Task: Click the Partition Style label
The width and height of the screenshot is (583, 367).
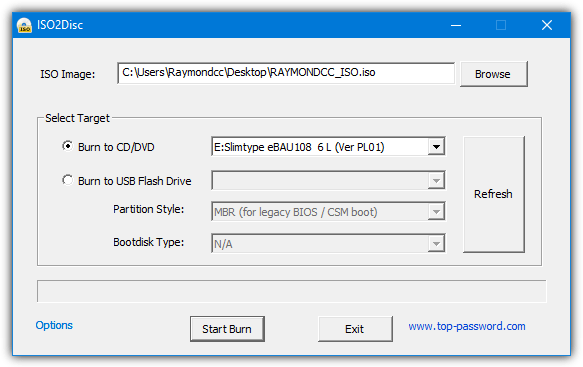Action: coord(148,209)
